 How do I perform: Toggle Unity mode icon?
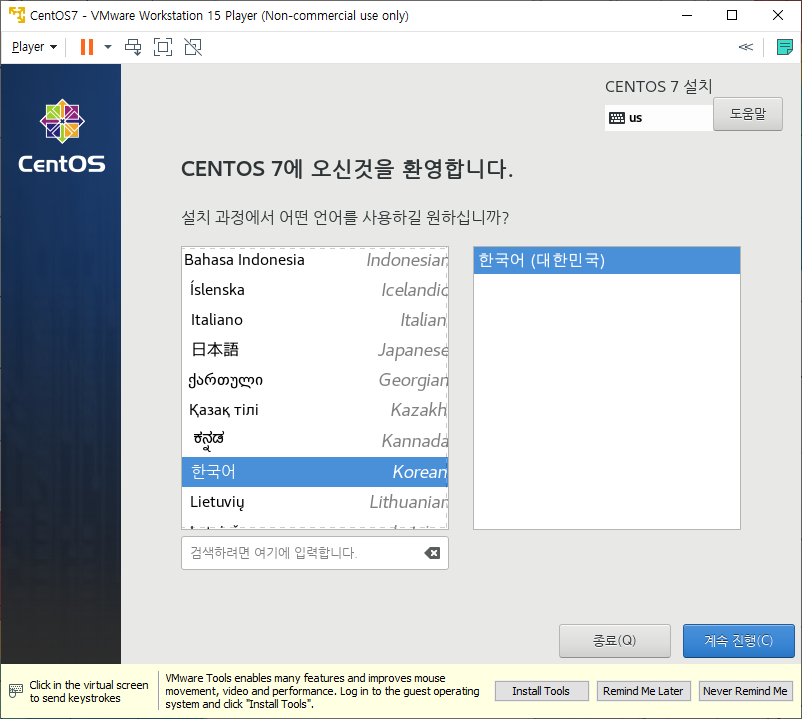click(193, 47)
